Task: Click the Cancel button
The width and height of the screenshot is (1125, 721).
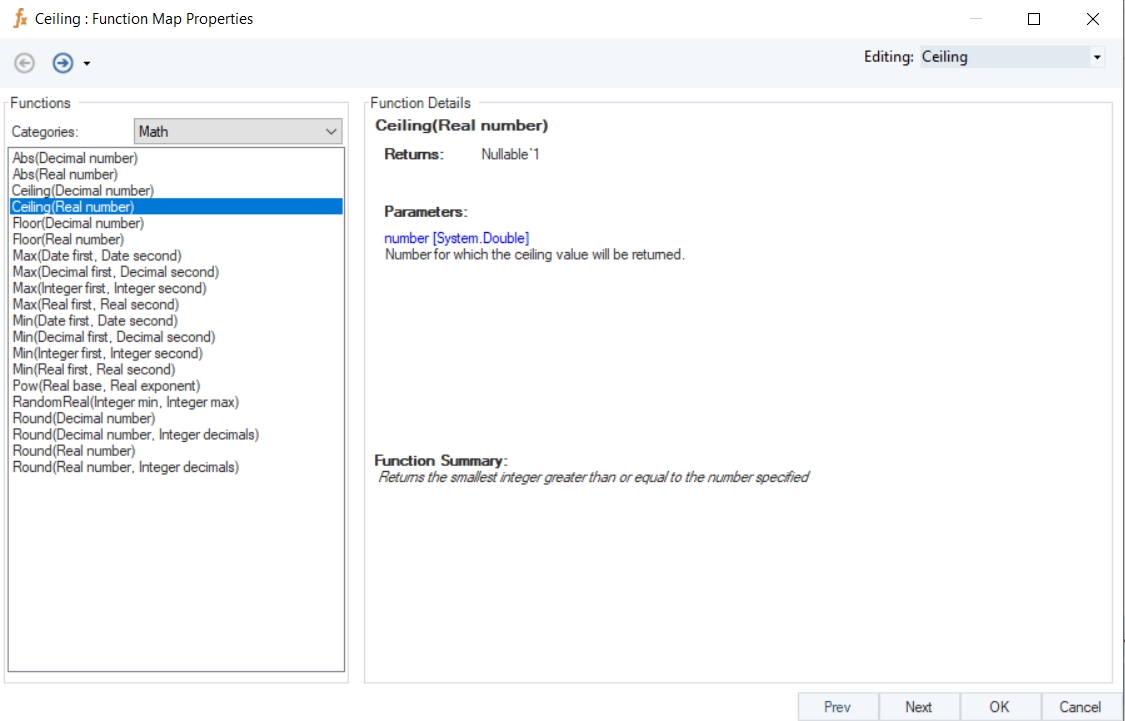Action: pos(1080,706)
